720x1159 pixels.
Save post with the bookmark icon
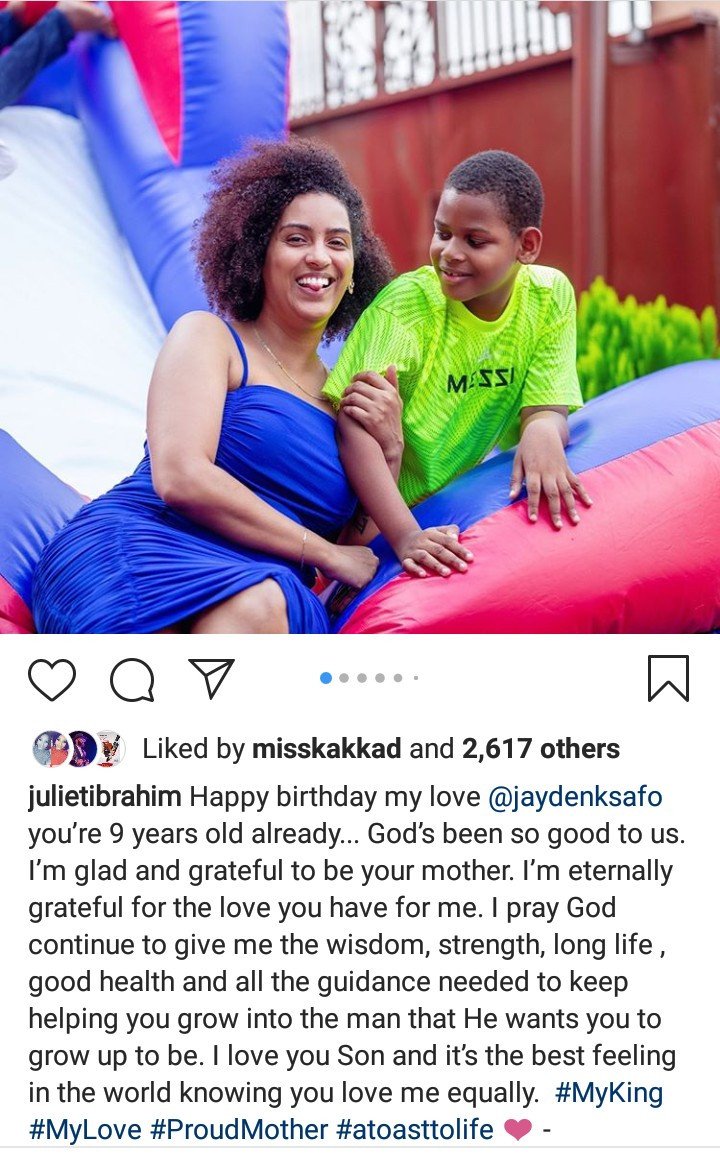tap(668, 678)
